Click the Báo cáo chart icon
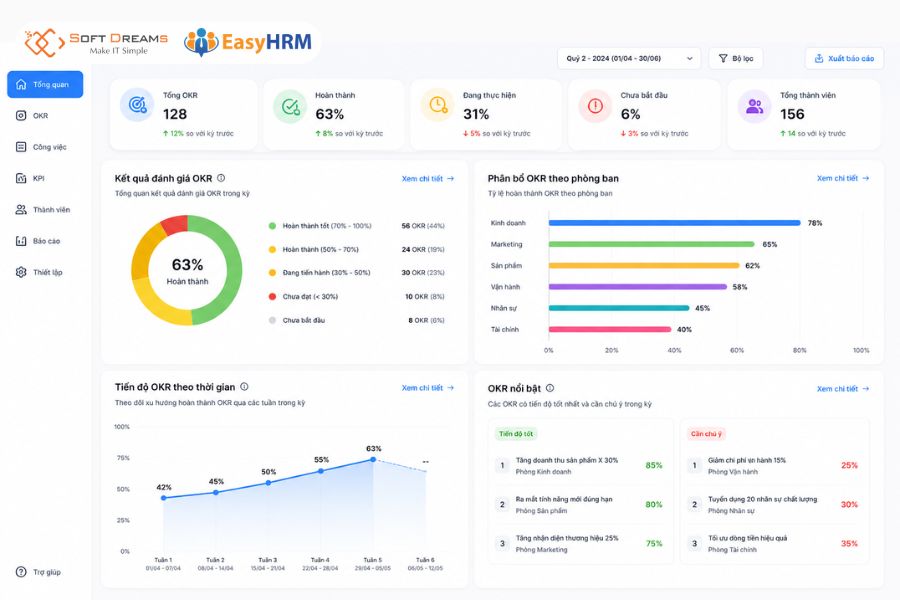 [x=21, y=241]
